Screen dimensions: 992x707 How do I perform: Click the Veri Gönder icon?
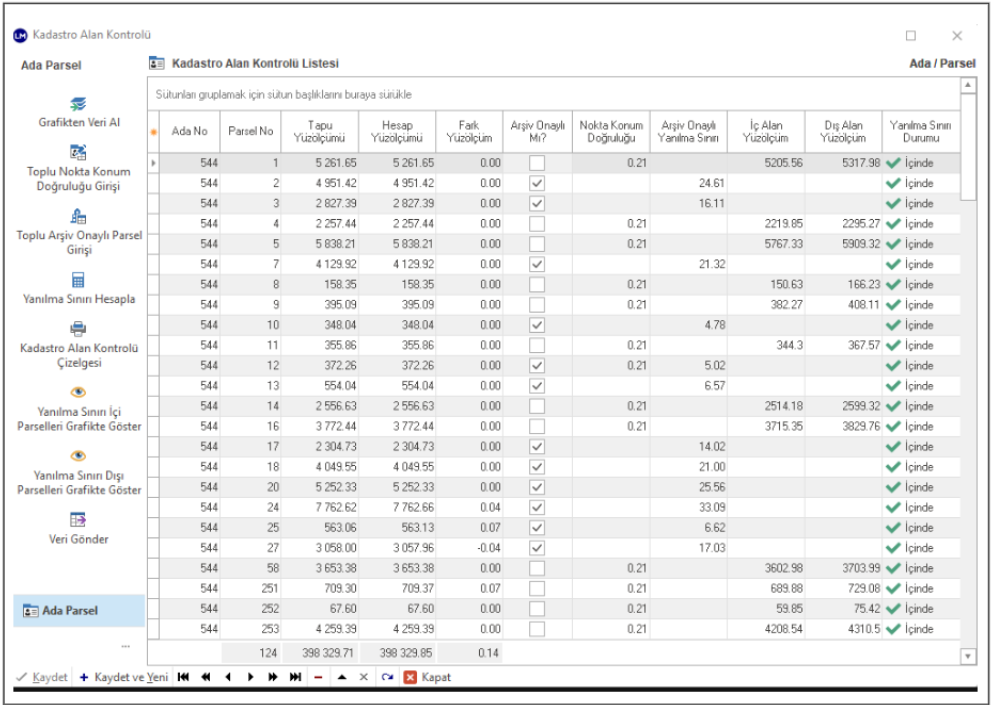(x=79, y=520)
